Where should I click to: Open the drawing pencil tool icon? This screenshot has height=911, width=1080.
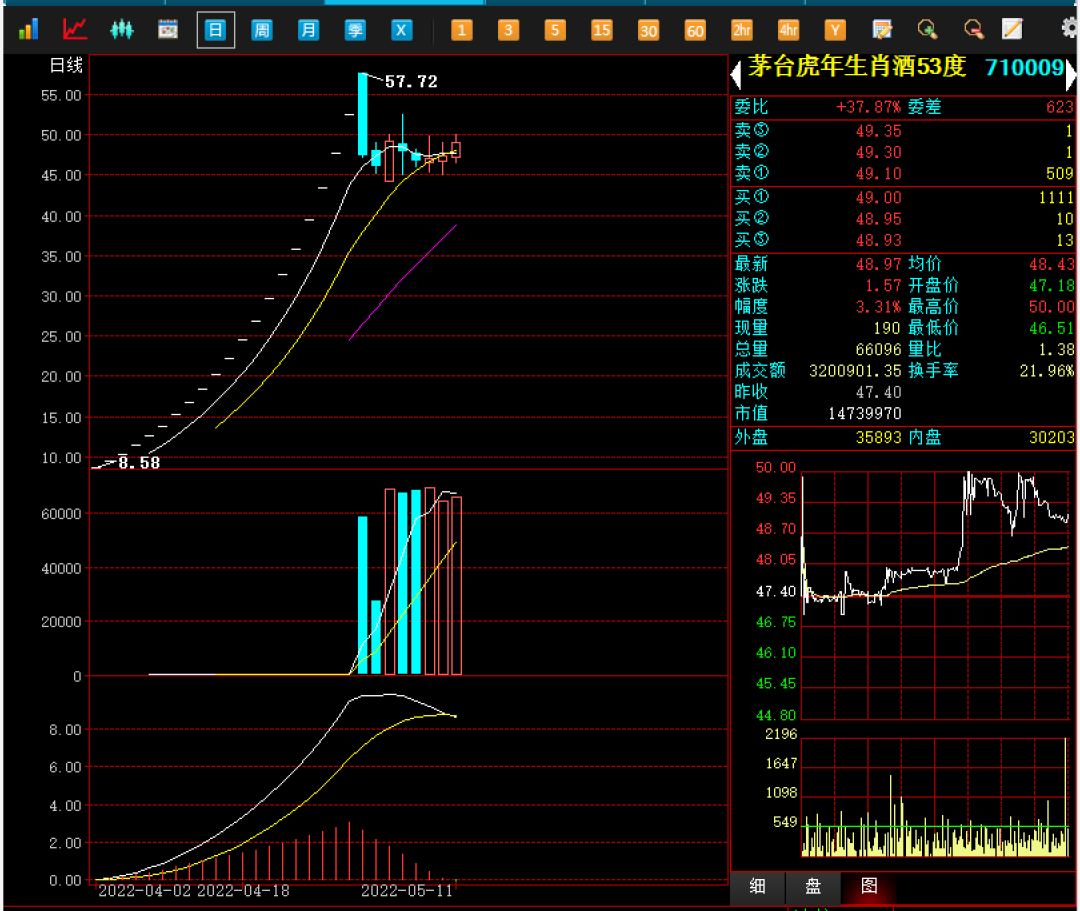coord(1012,29)
